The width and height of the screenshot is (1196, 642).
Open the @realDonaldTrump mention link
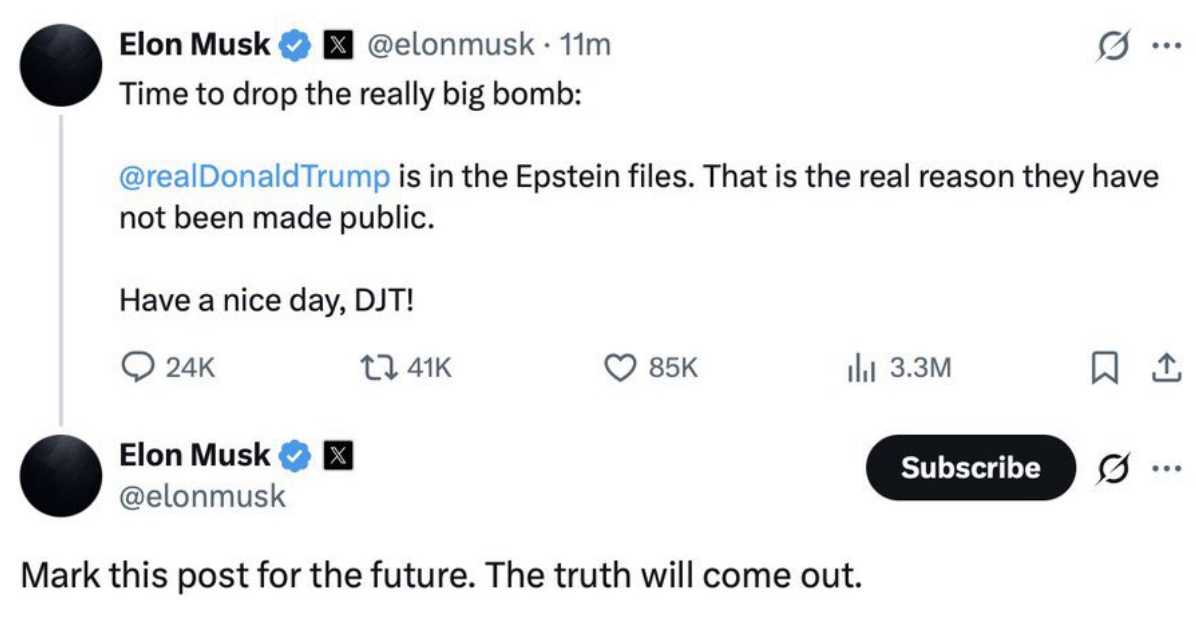[254, 178]
